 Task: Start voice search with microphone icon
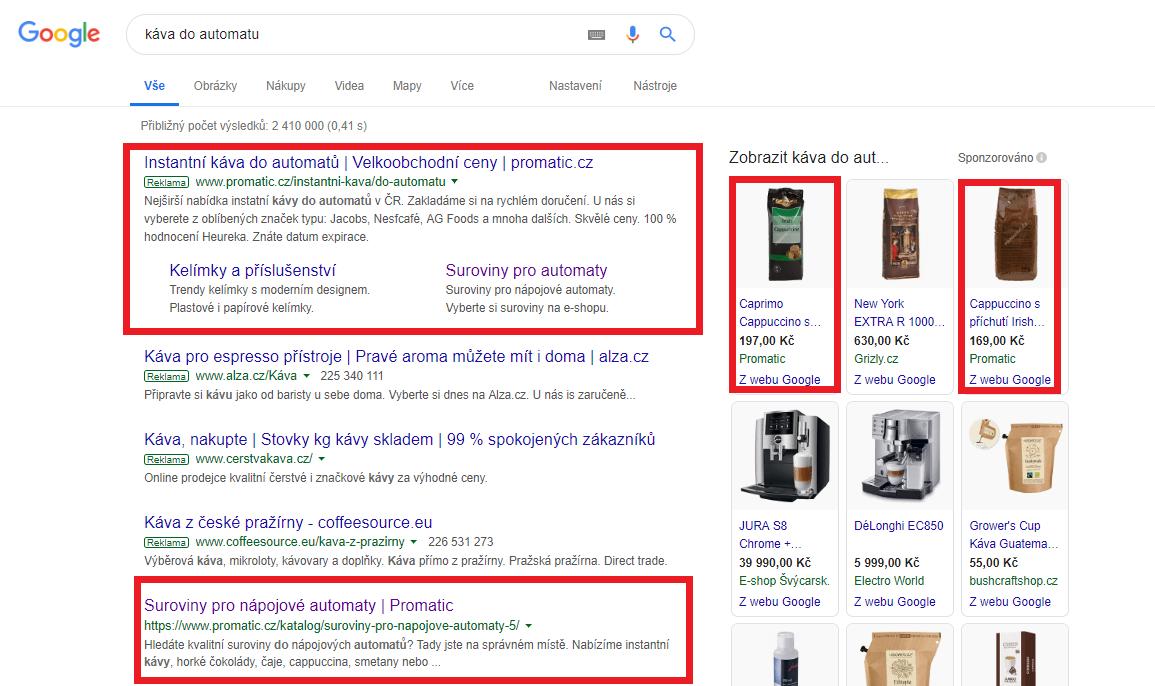(632, 35)
